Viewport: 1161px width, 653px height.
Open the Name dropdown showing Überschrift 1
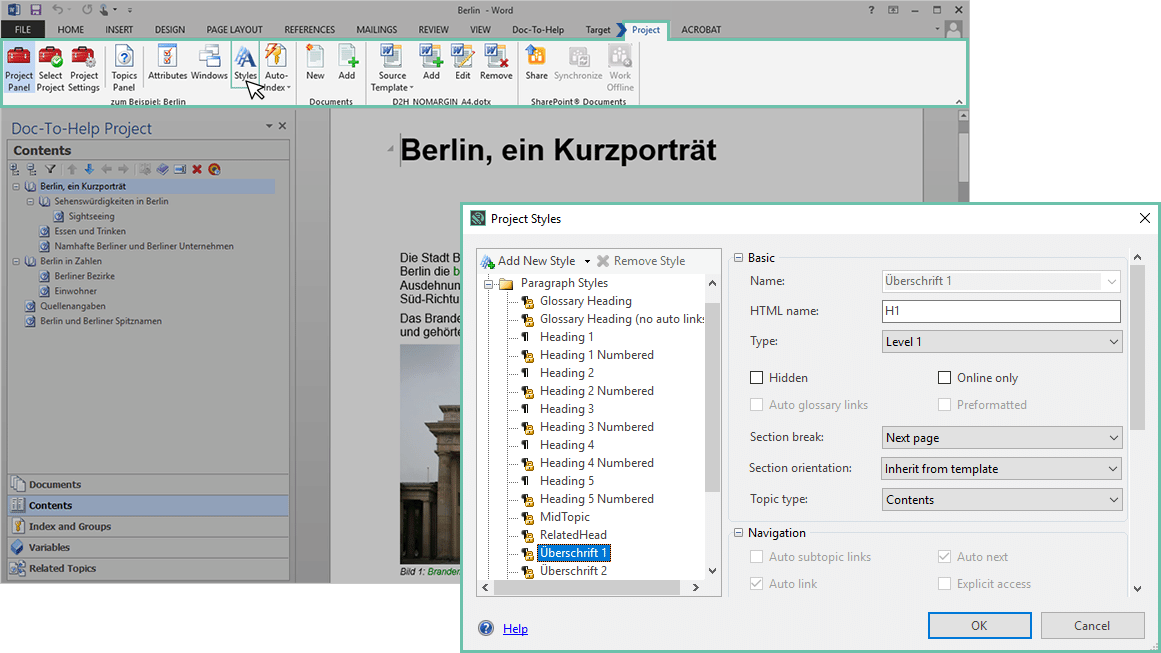(x=1001, y=281)
